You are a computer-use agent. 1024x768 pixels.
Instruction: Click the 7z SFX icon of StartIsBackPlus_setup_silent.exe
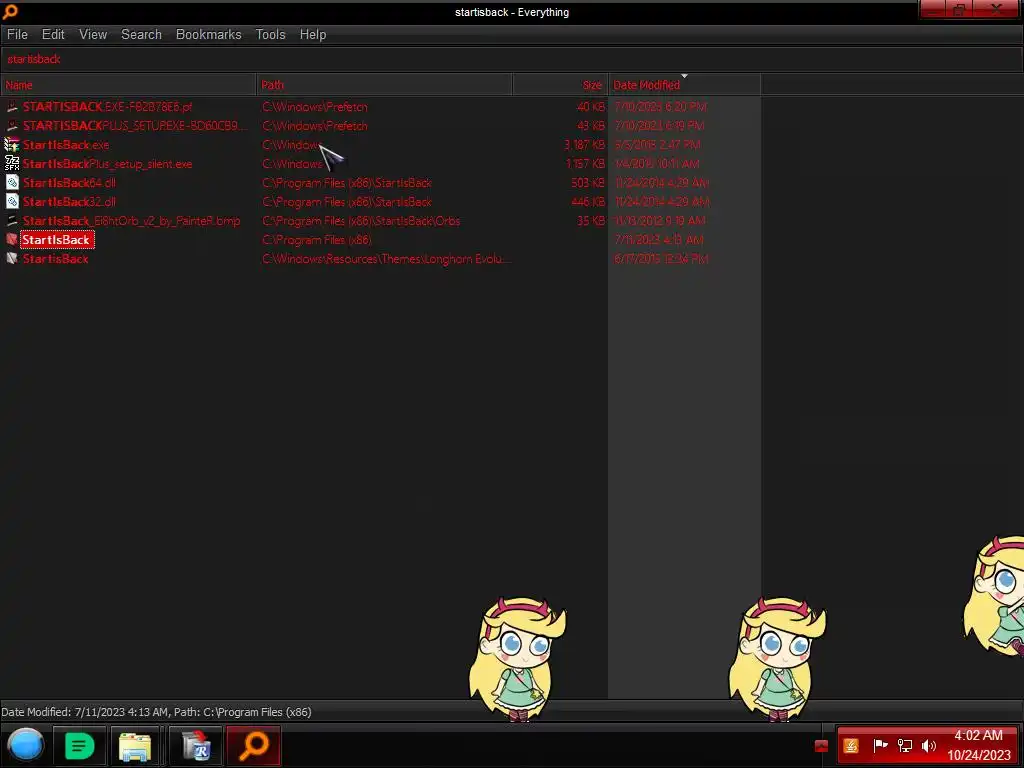(12, 163)
